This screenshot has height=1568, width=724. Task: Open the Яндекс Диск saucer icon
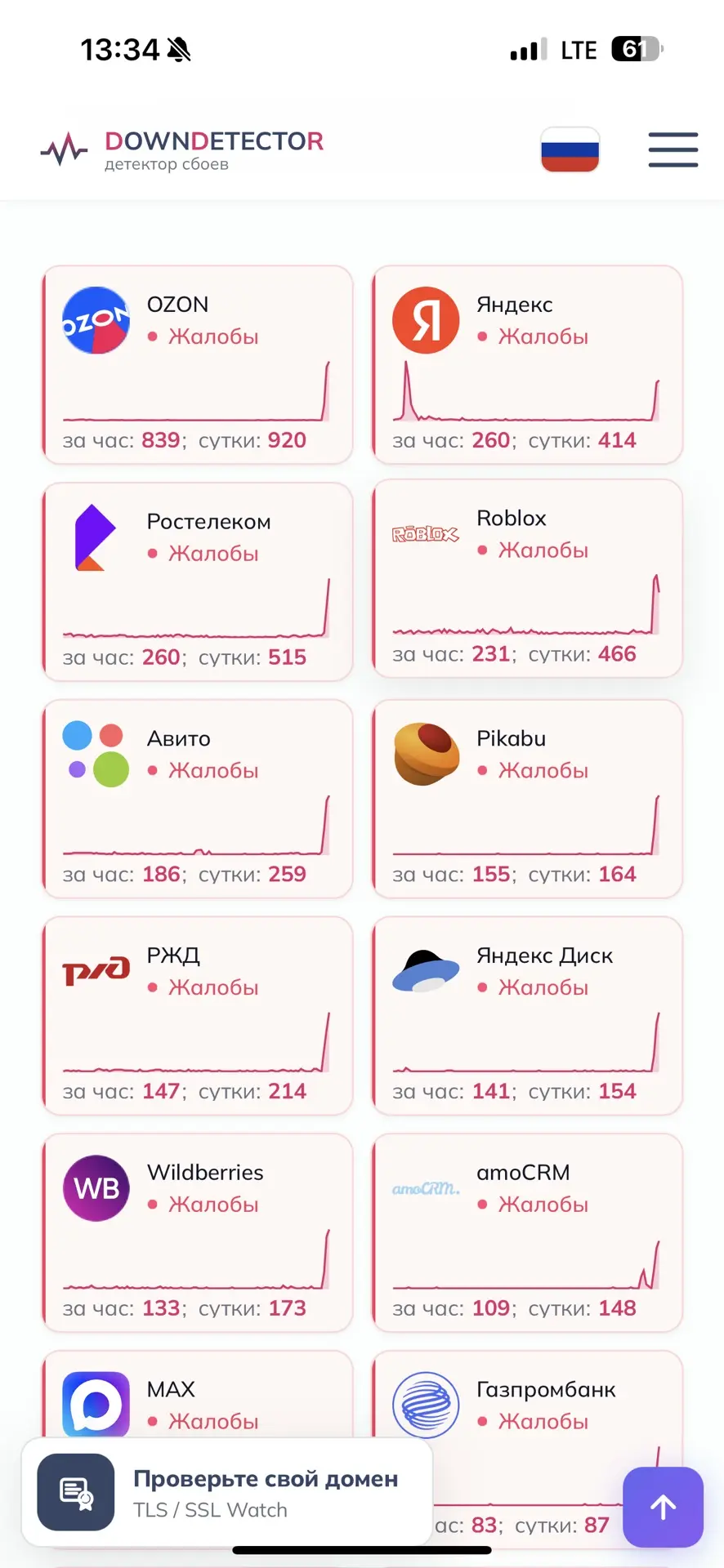click(x=426, y=971)
